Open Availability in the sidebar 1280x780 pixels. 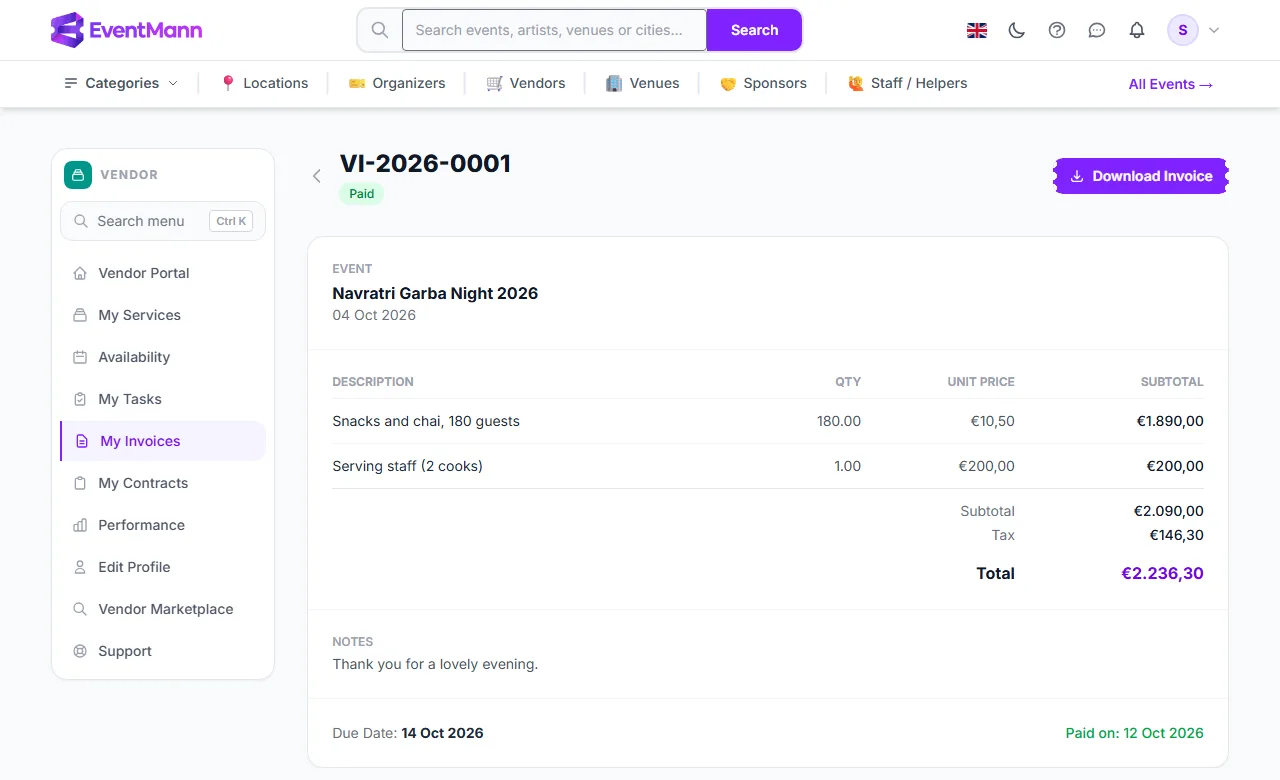[x=163, y=357]
